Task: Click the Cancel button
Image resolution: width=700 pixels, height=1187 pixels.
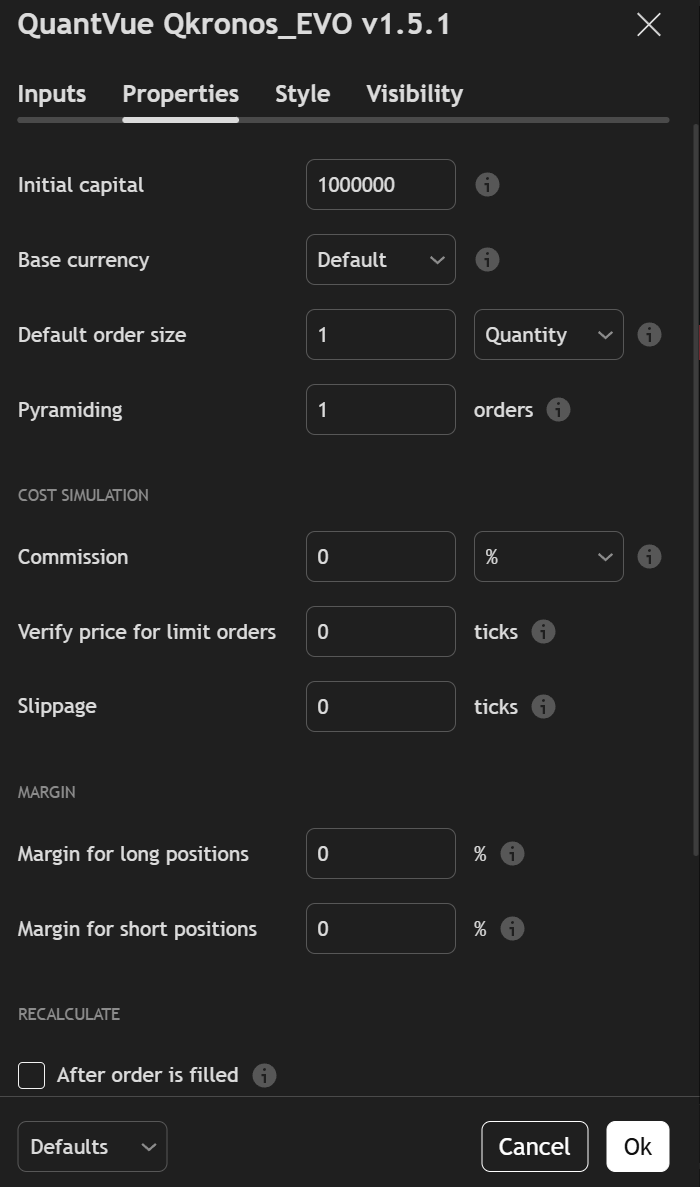Action: coord(534,1147)
